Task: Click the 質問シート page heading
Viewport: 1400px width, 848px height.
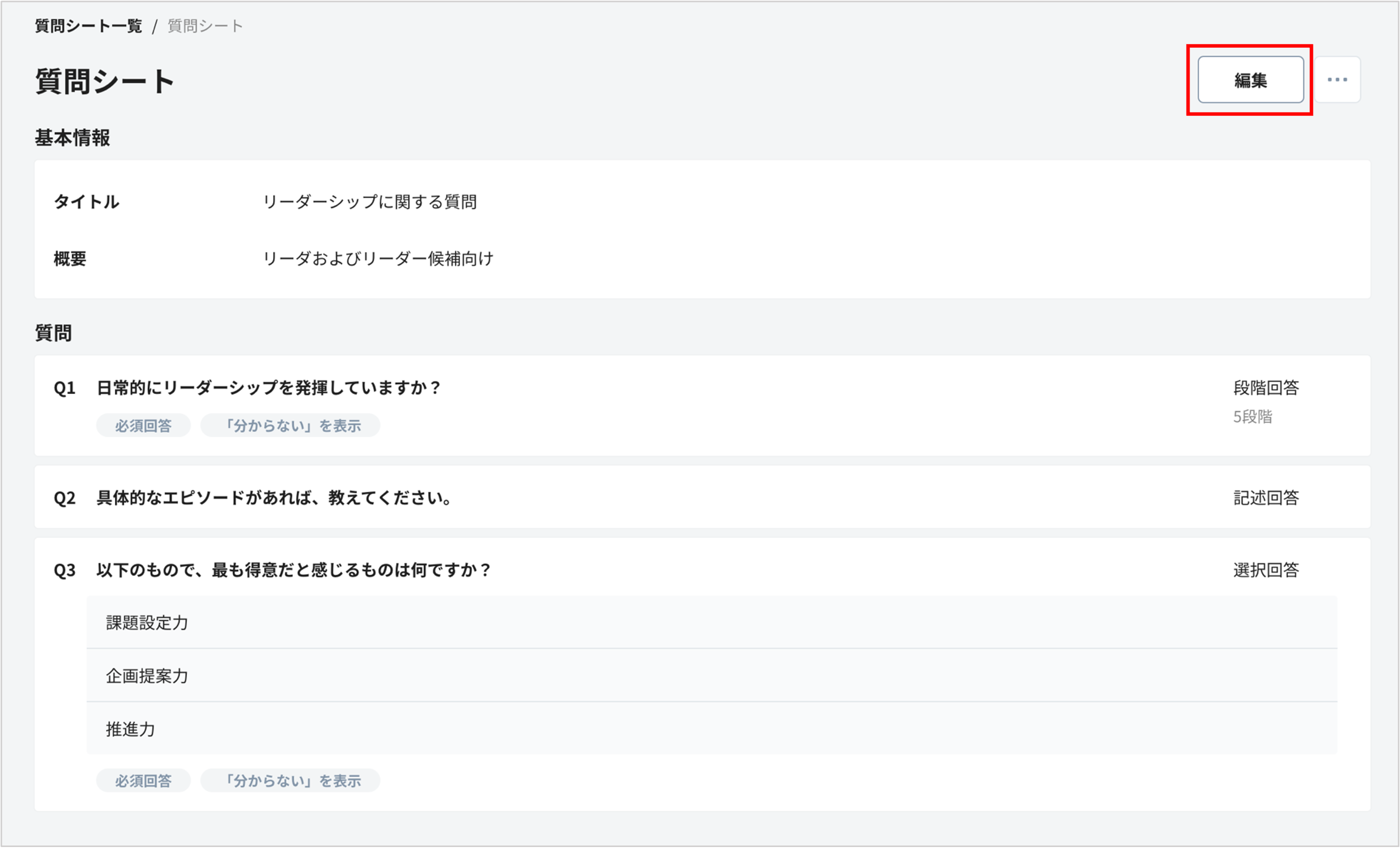Action: (104, 81)
